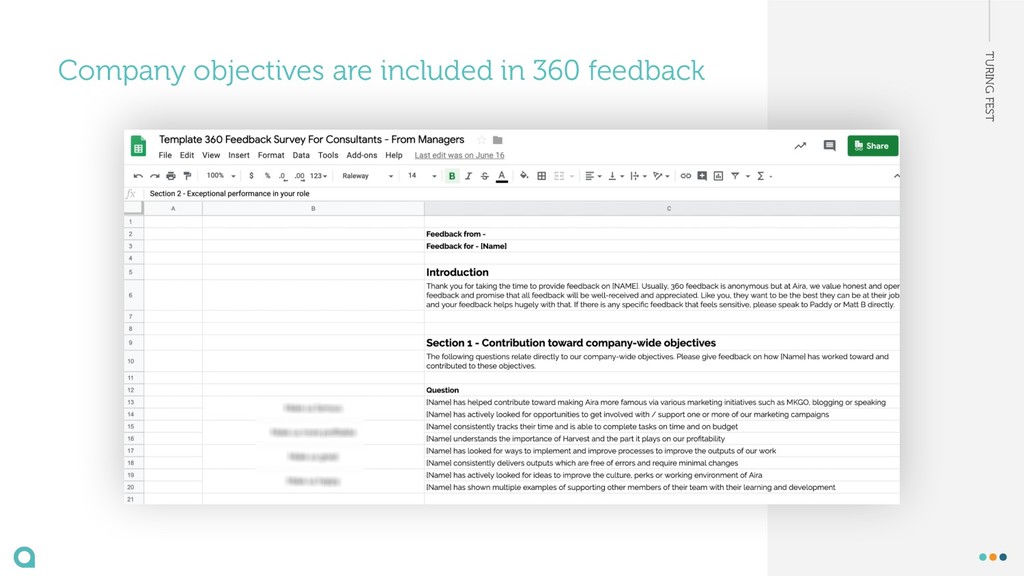The width and height of the screenshot is (1024, 576).
Task: Select the 'Feedback for - [Name]' cell
Action: pyautogui.click(x=662, y=246)
